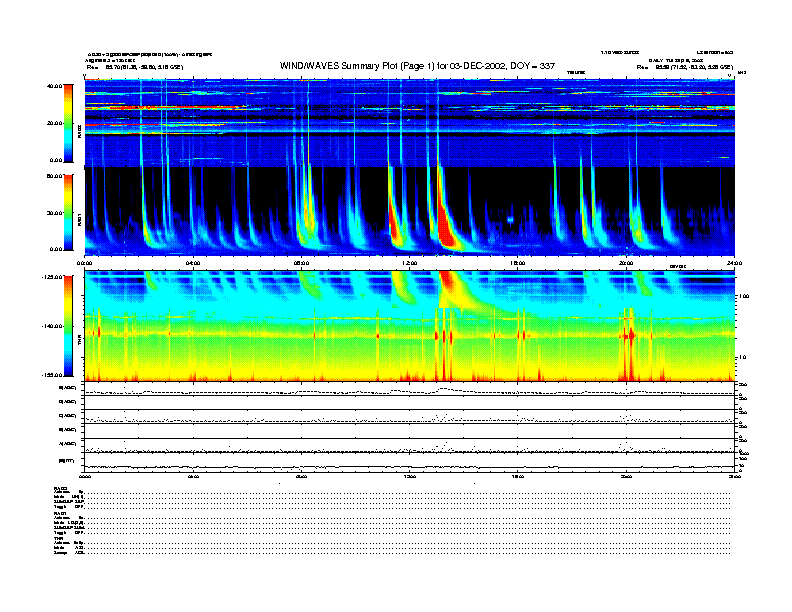Screen dimensions: 792x612
Task: Click the RAD2 status heading in bottom table
Action: pos(60,487)
